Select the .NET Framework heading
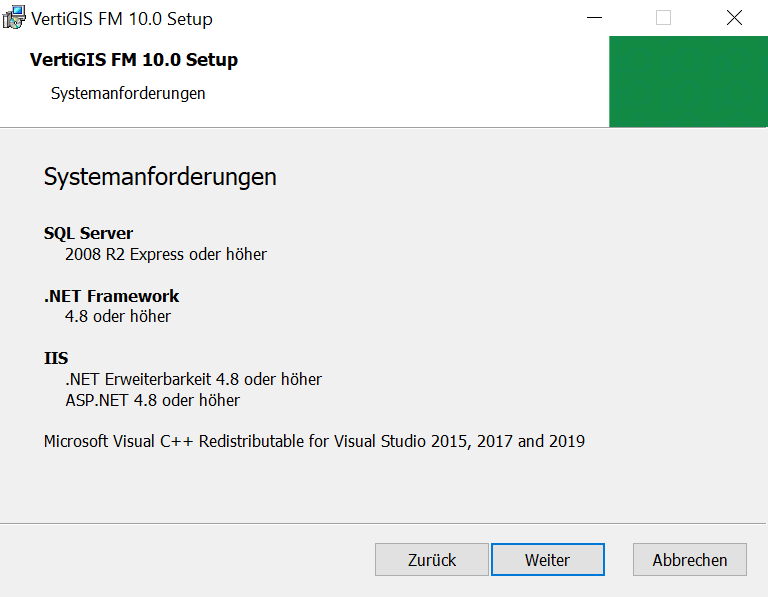The height and width of the screenshot is (597, 768). 112,296
